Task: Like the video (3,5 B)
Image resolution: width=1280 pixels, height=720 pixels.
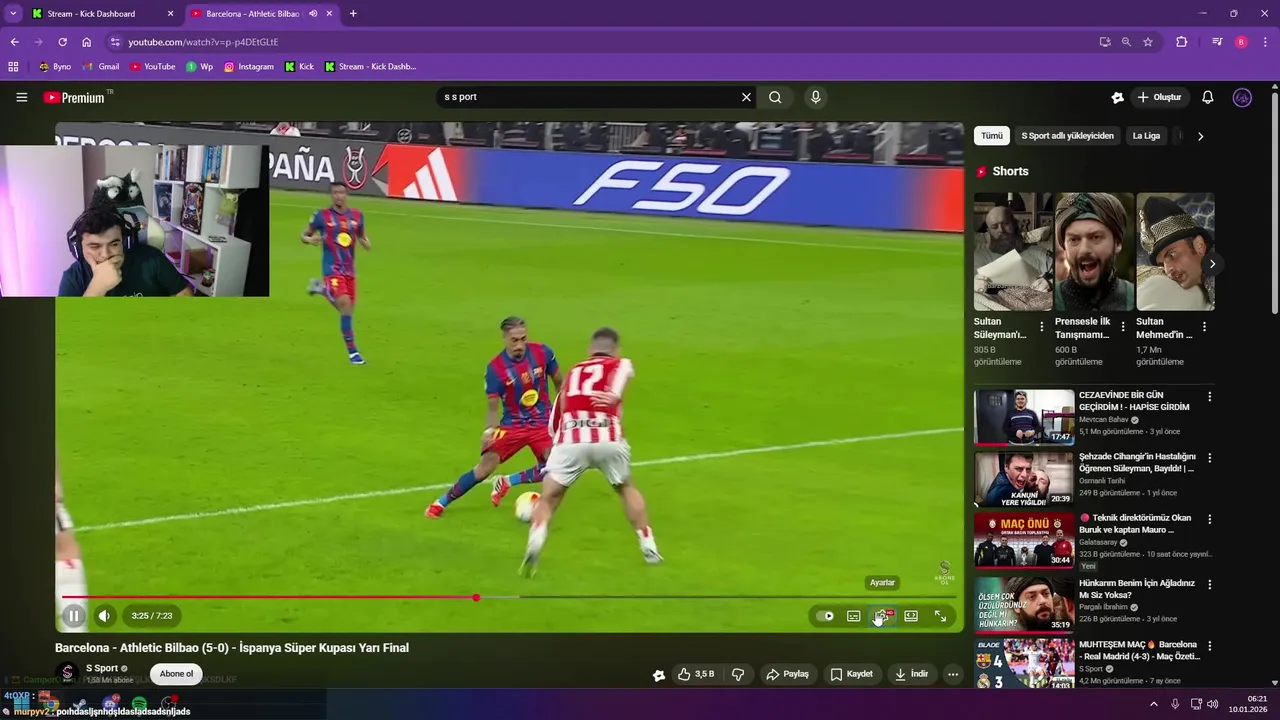Action: (696, 674)
